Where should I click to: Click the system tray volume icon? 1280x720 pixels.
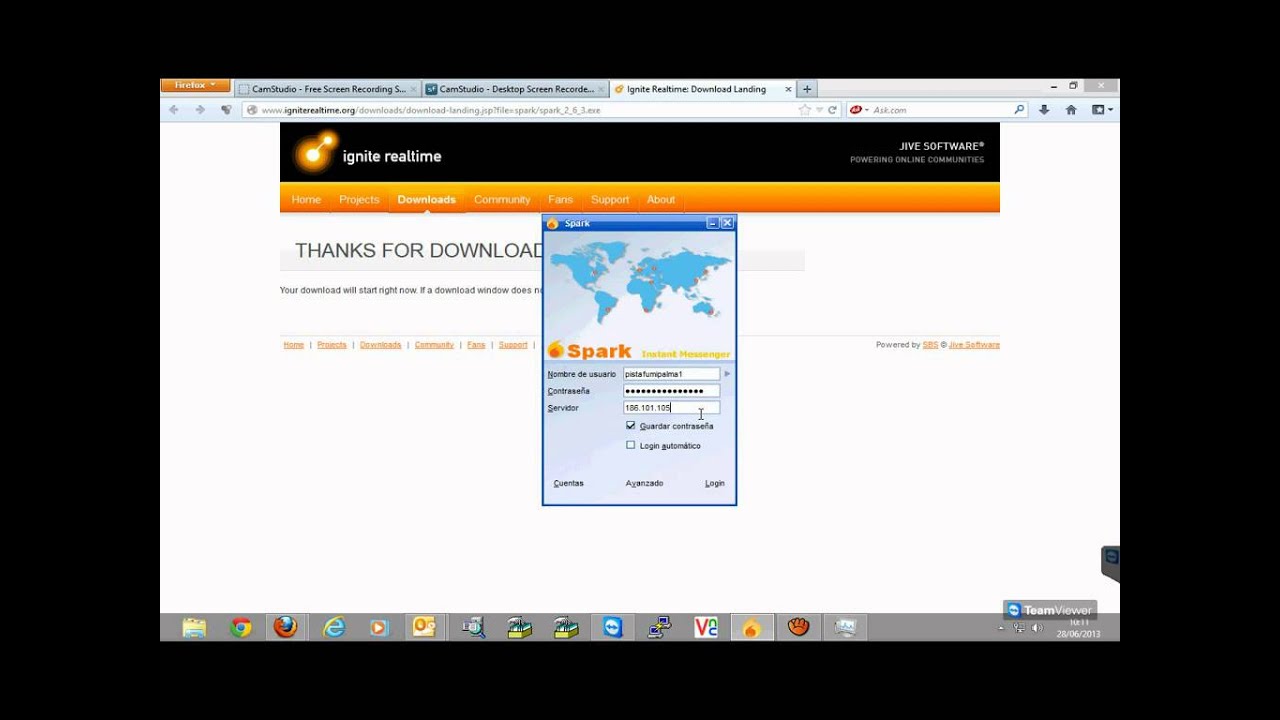click(x=1036, y=628)
